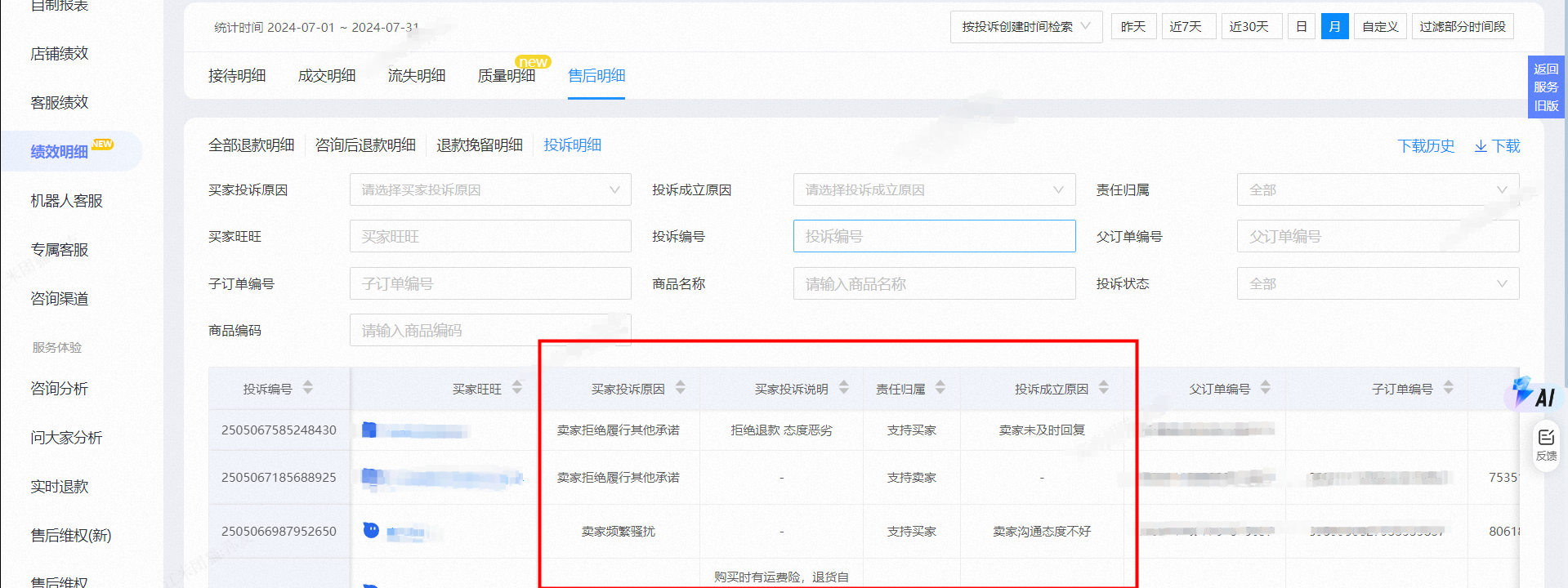Select 日 granularity button
Screen dimensions: 1568x588
1302,27
